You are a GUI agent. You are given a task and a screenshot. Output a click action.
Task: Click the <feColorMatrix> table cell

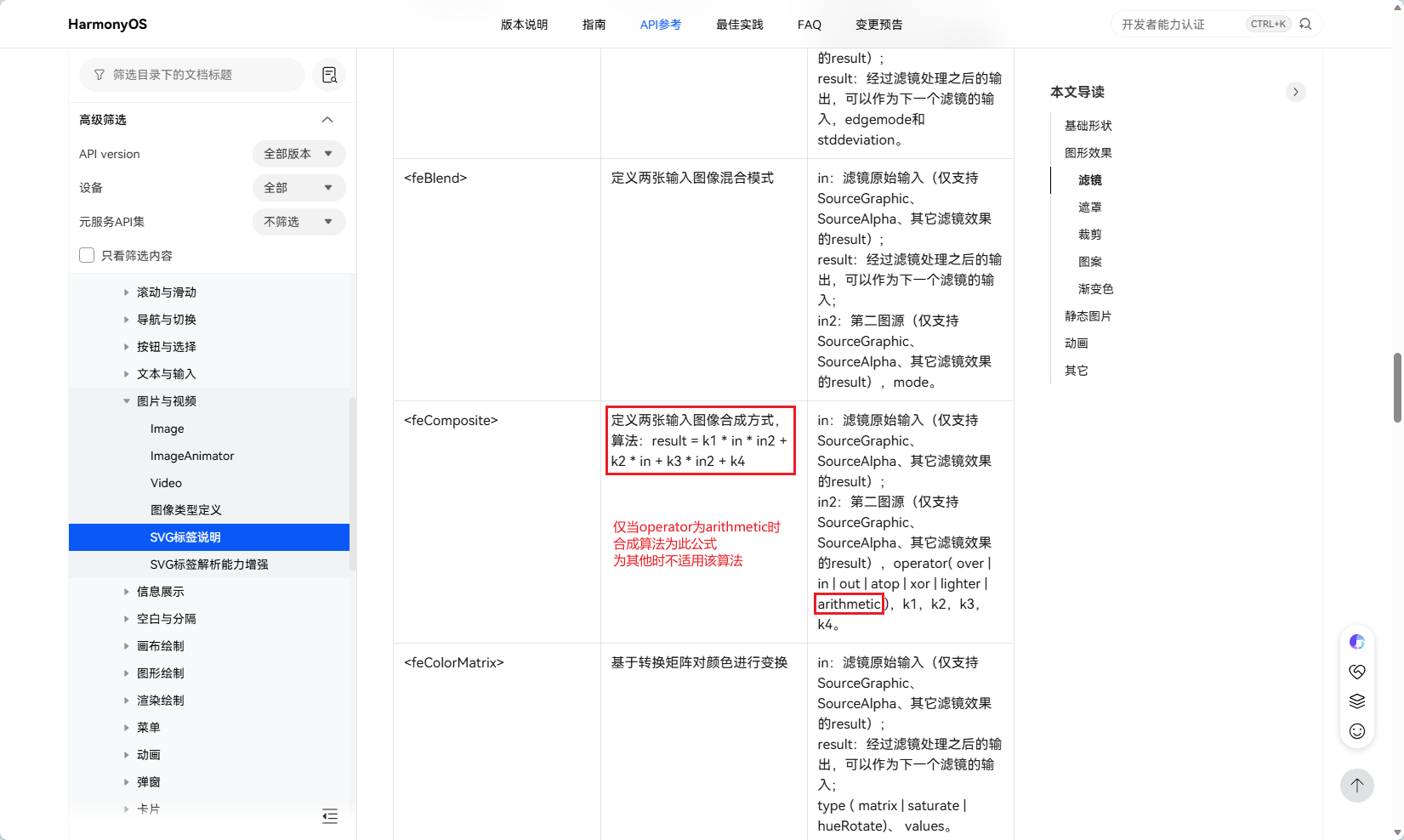[497, 741]
